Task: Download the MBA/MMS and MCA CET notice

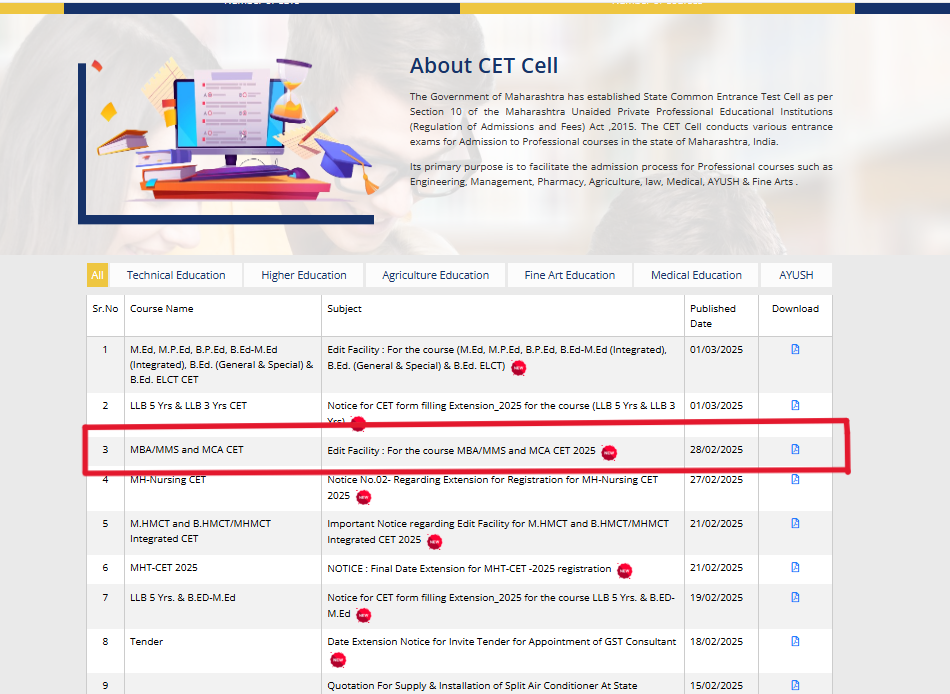Action: click(795, 449)
